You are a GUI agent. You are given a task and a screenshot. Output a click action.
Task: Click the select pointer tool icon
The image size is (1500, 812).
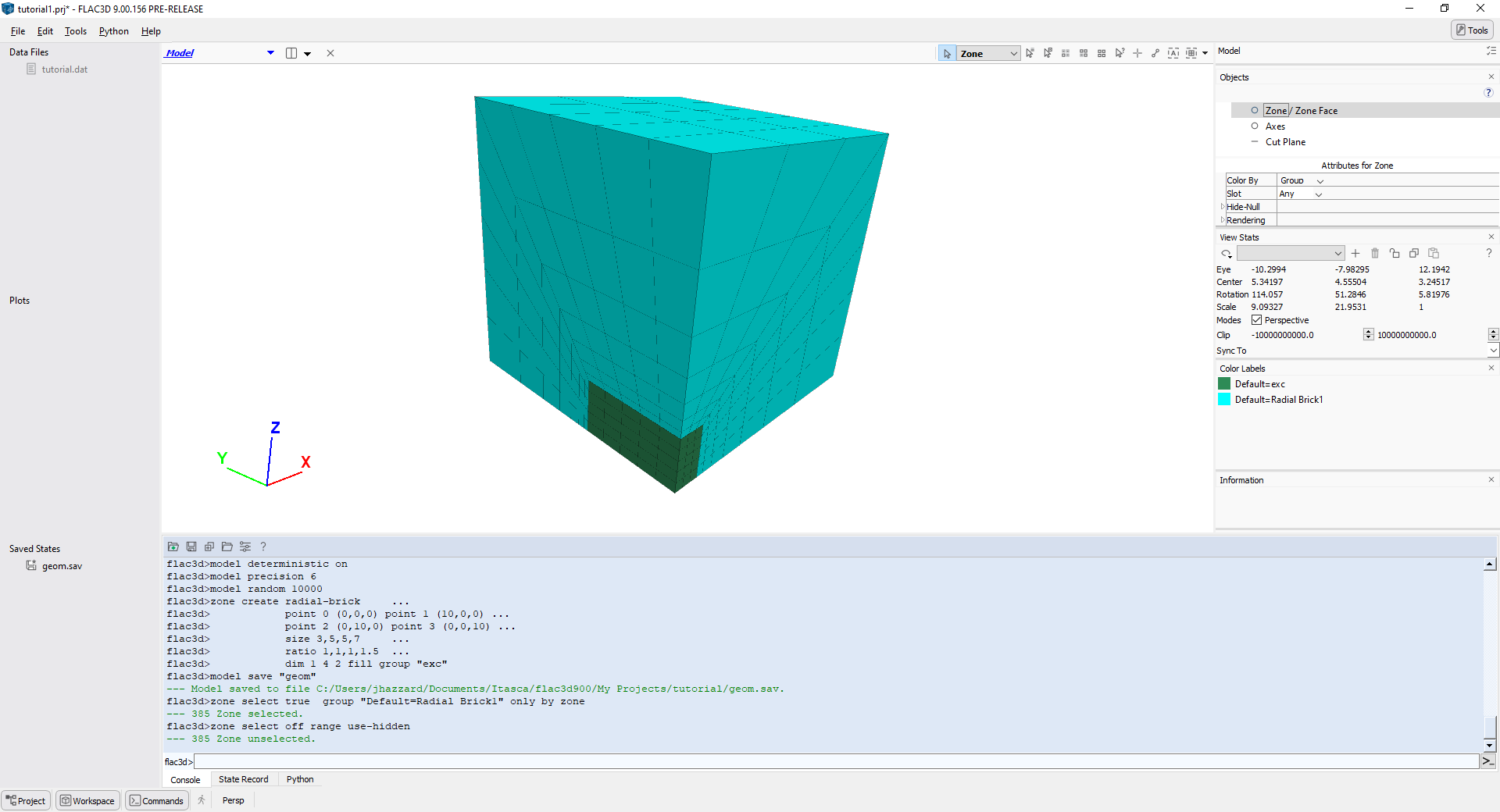point(947,53)
